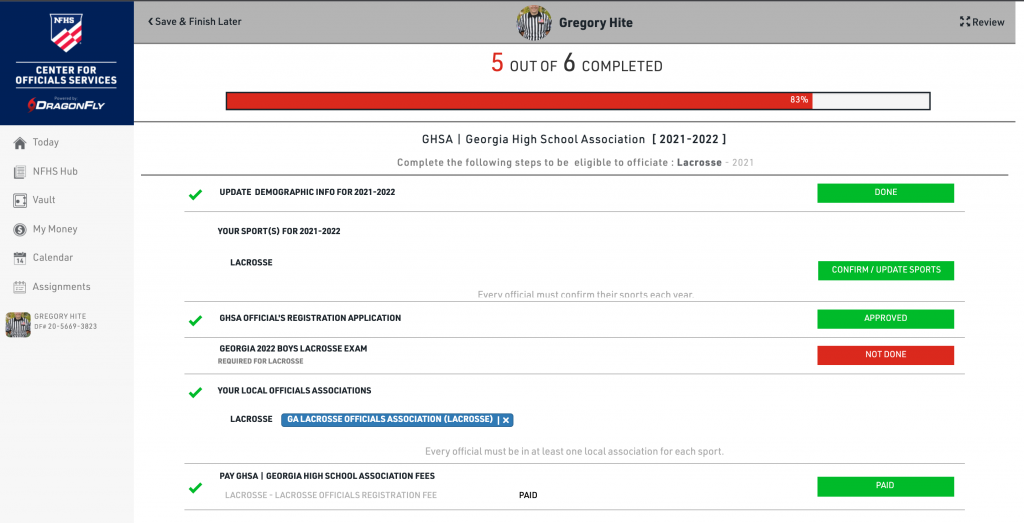Viewport: 1024px width, 523px height.
Task: Remove GA Lacrosse Officials Association with X
Action: [x=505, y=420]
